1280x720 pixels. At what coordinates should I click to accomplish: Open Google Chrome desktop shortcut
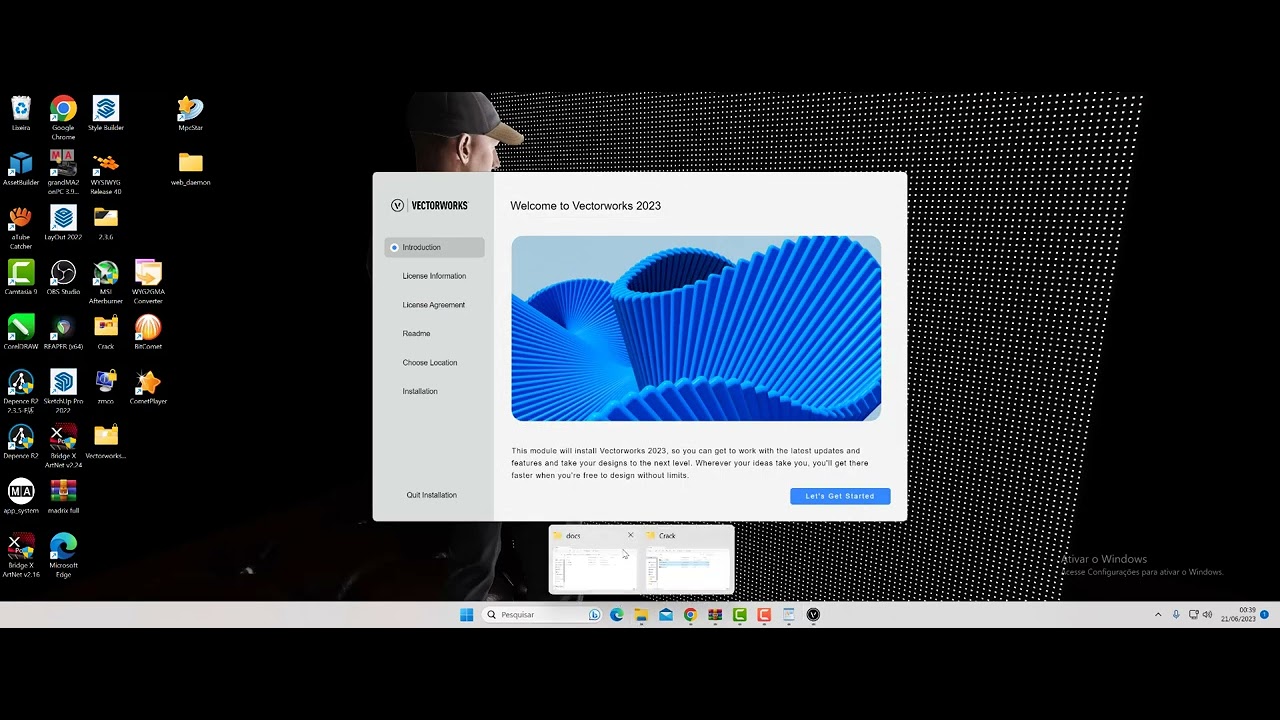pyautogui.click(x=63, y=116)
